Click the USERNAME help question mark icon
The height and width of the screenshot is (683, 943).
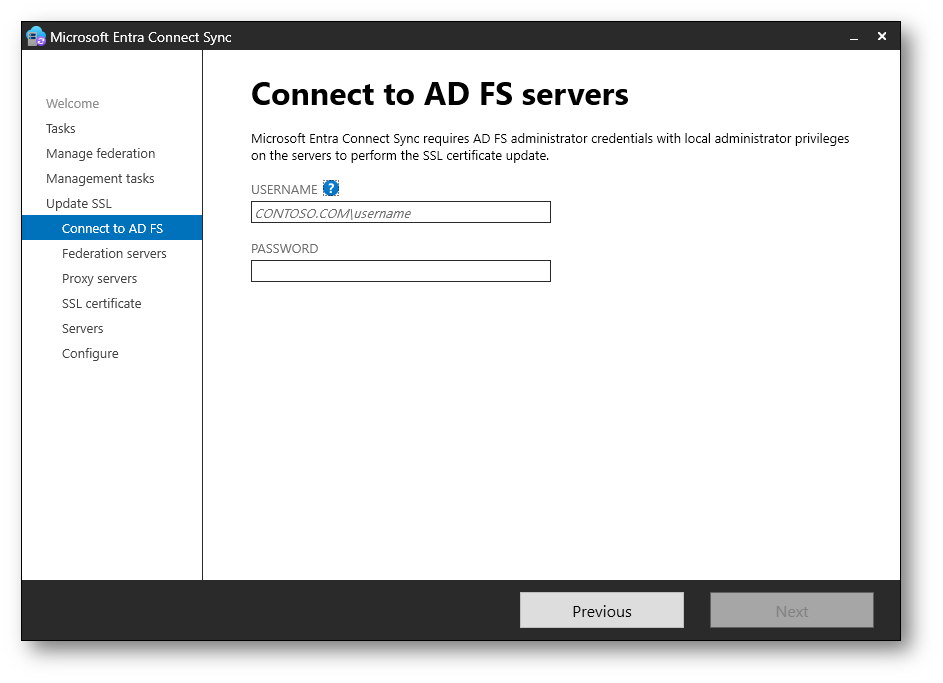point(331,189)
